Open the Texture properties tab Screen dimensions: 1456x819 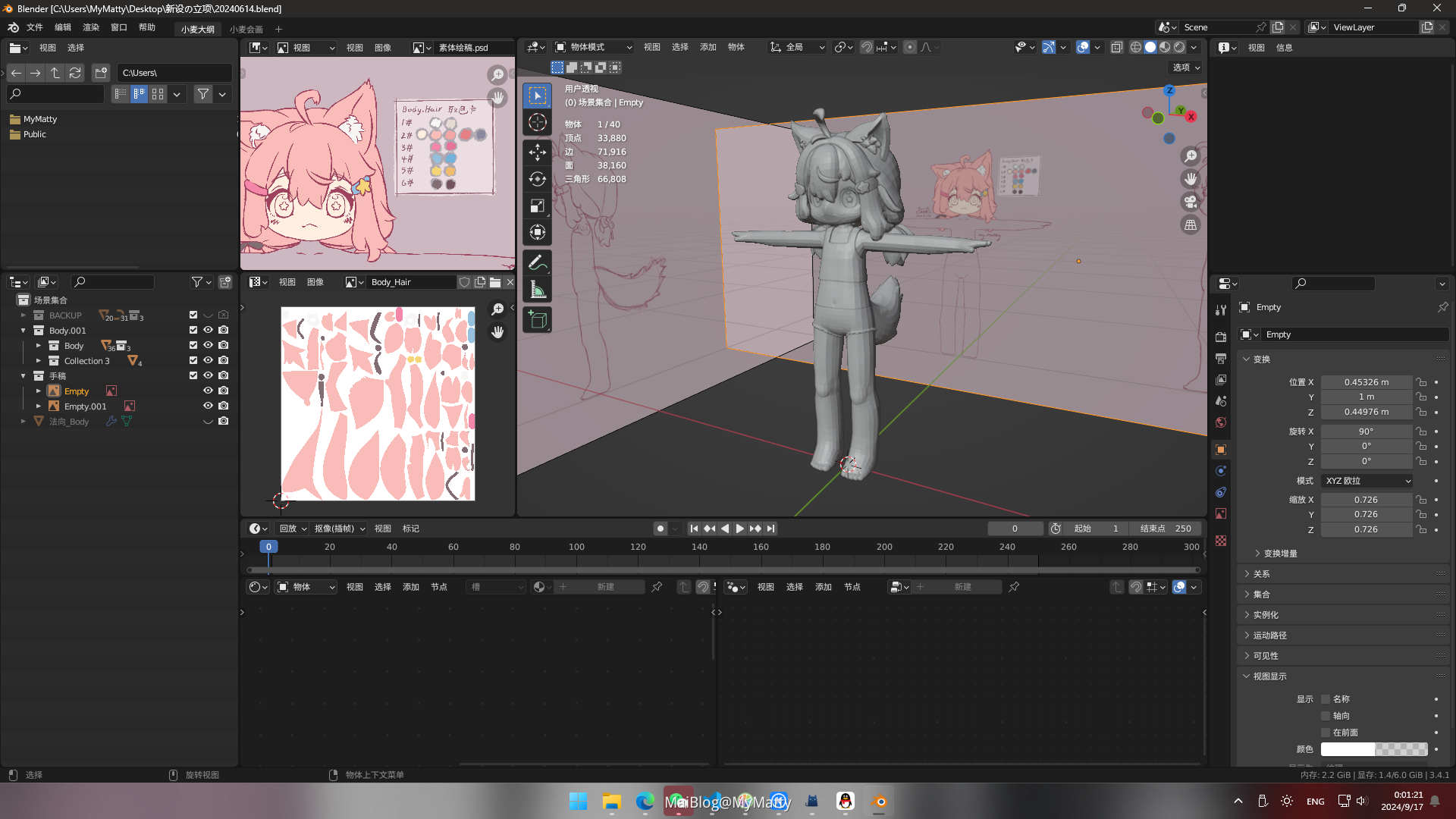pyautogui.click(x=1221, y=541)
